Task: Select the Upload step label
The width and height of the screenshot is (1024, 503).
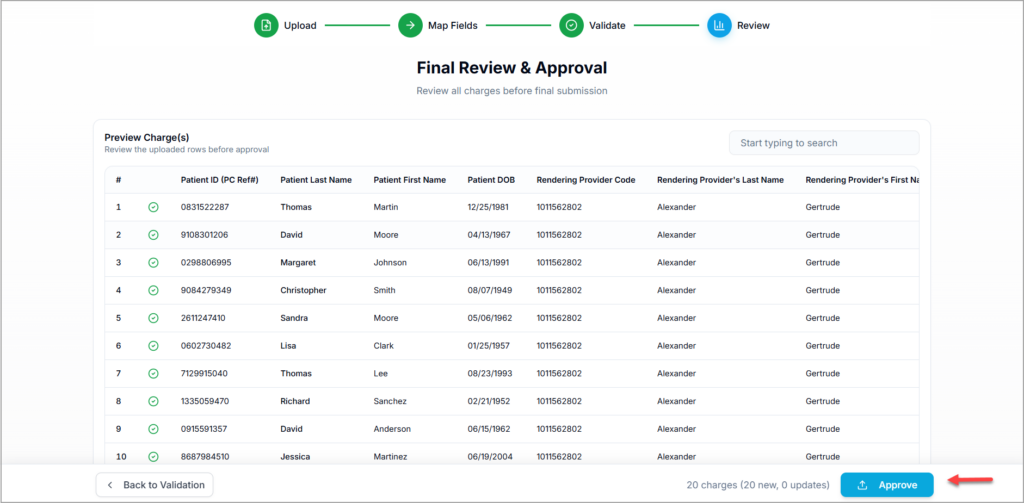Action: click(300, 26)
